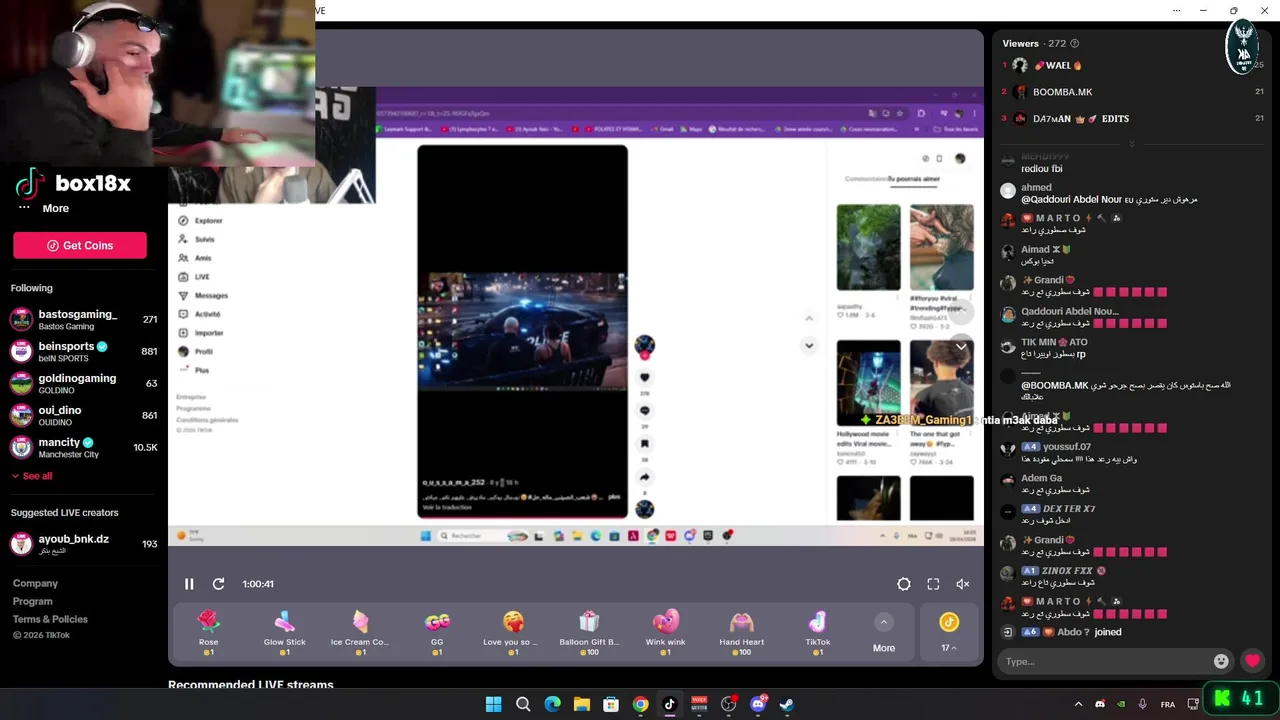Click the Viewers info question icon
The width and height of the screenshot is (1280, 720).
pos(1075,44)
